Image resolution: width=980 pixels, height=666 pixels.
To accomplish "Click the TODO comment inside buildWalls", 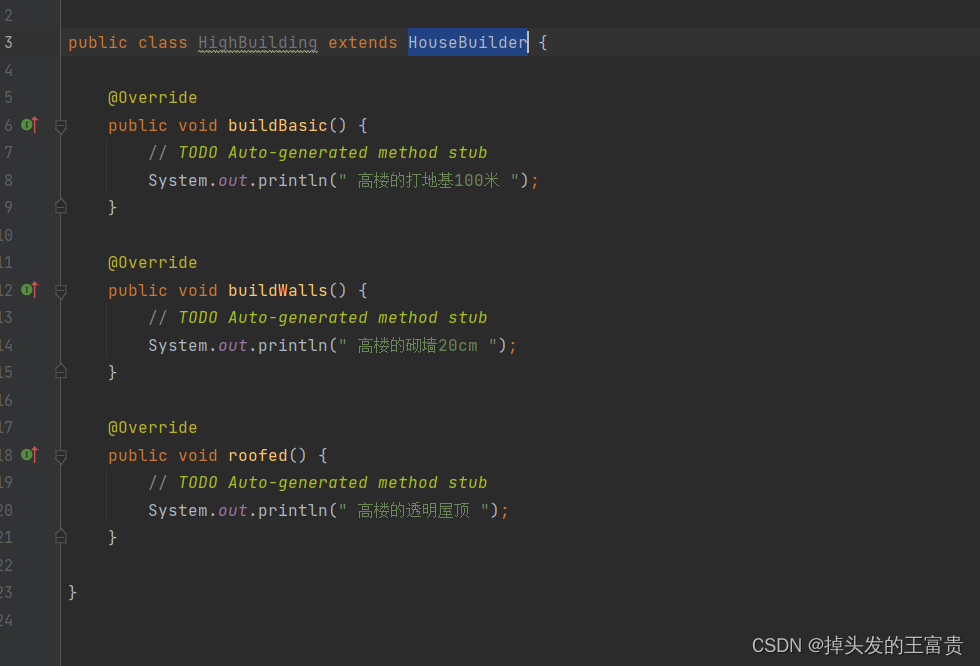I will (318, 317).
